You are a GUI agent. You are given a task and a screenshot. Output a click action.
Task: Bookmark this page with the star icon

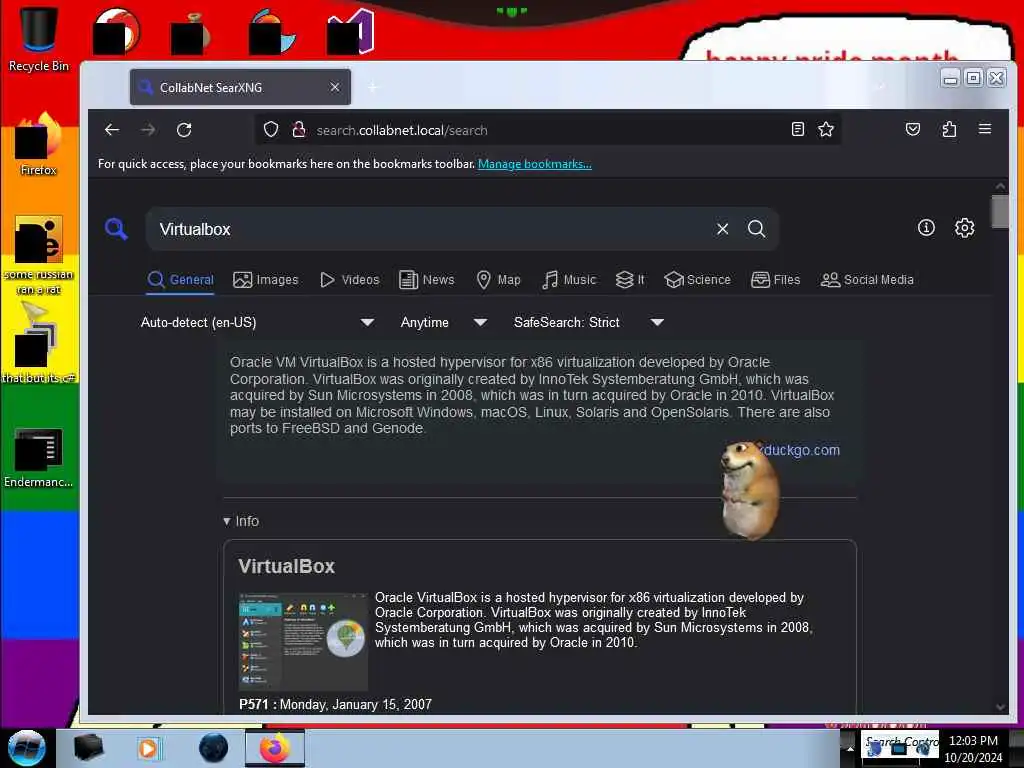pyautogui.click(x=826, y=129)
